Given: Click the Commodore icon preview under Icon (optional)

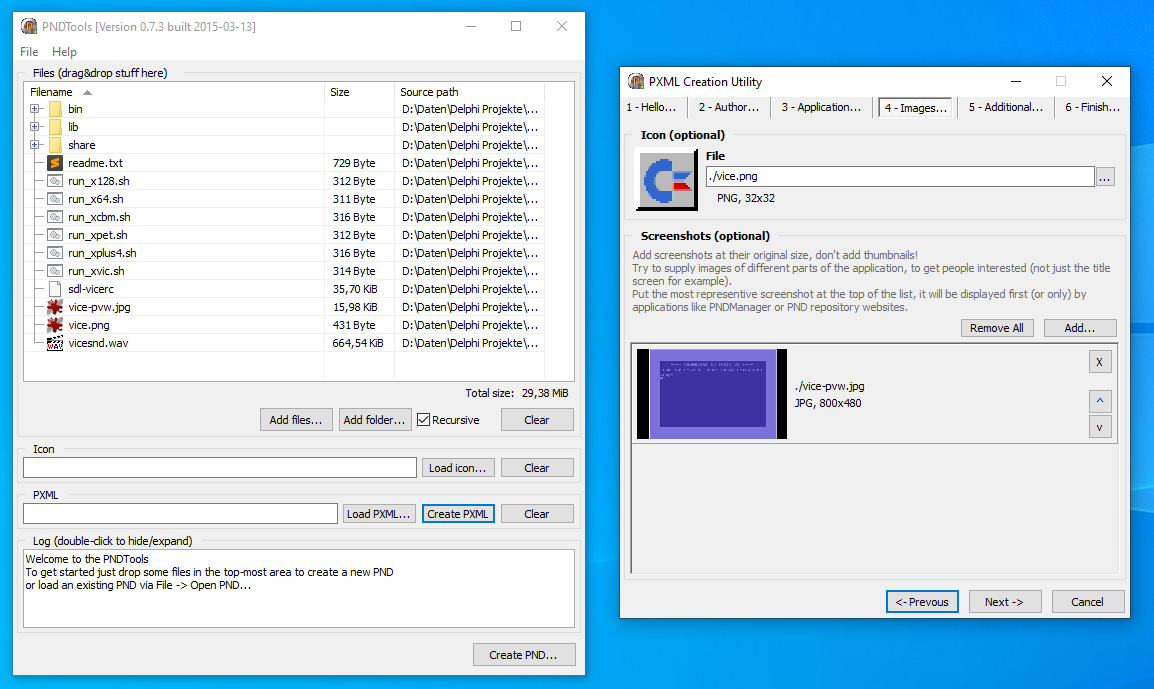Looking at the screenshot, I should tap(666, 177).
